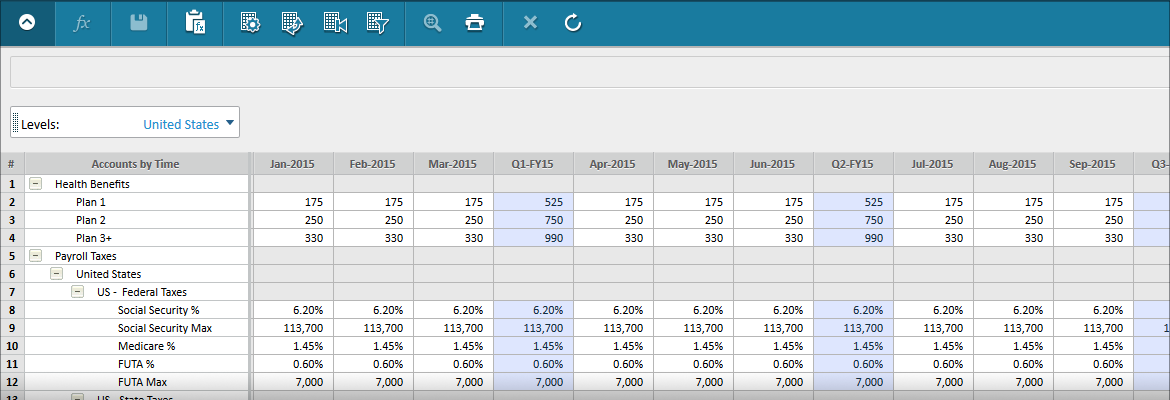Image resolution: width=1170 pixels, height=400 pixels.
Task: Click Plan 3+ cell for Mar-2015
Action: [x=453, y=238]
